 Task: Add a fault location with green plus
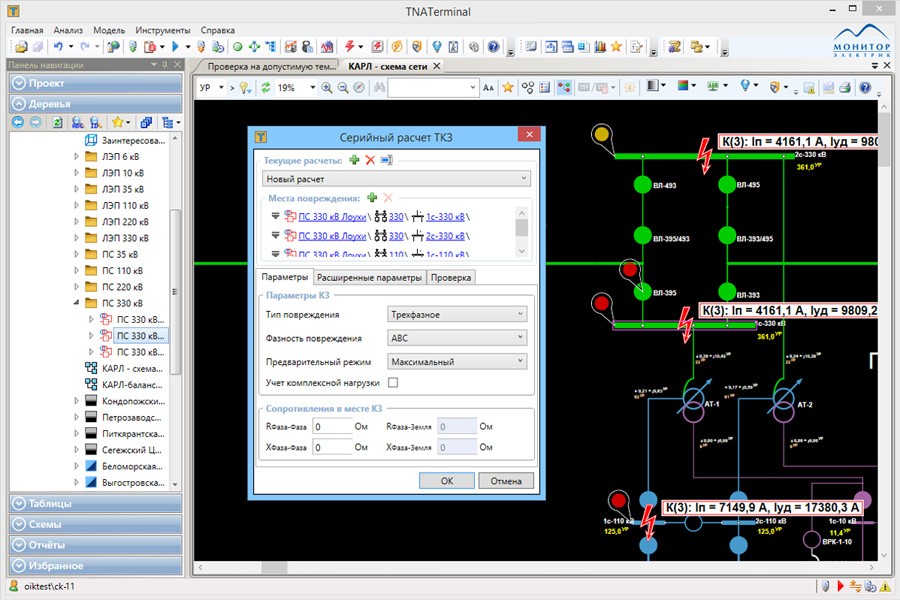tap(372, 198)
